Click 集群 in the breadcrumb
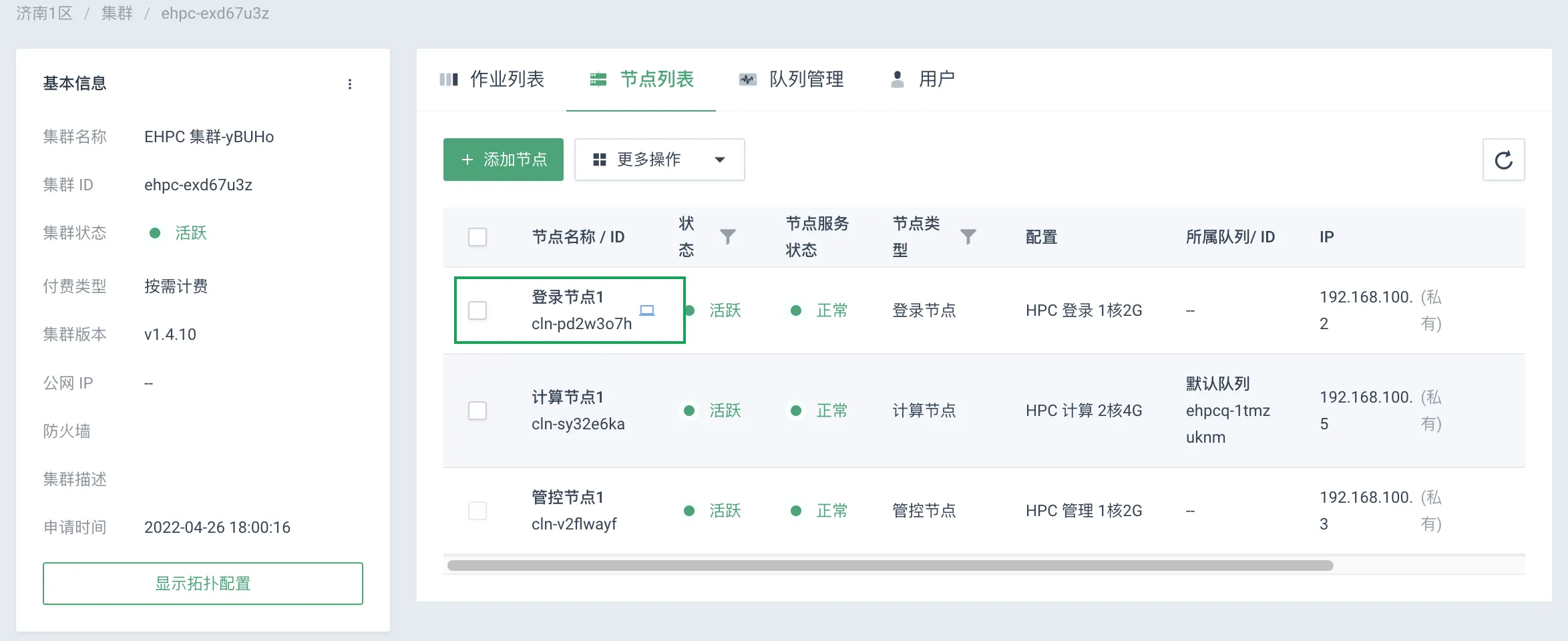Image resolution: width=1568 pixels, height=641 pixels. (117, 13)
